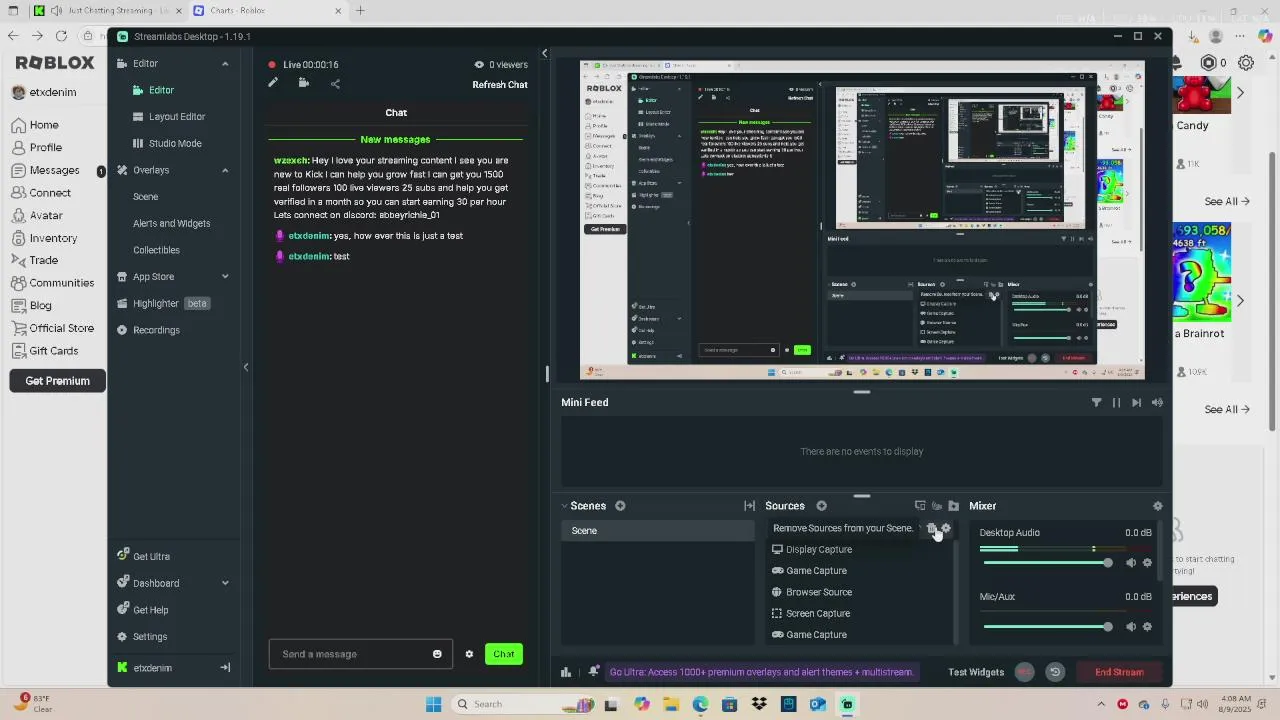This screenshot has width=1280, height=720.
Task: Click Get Premium in Roblox sidebar
Action: pos(58,381)
